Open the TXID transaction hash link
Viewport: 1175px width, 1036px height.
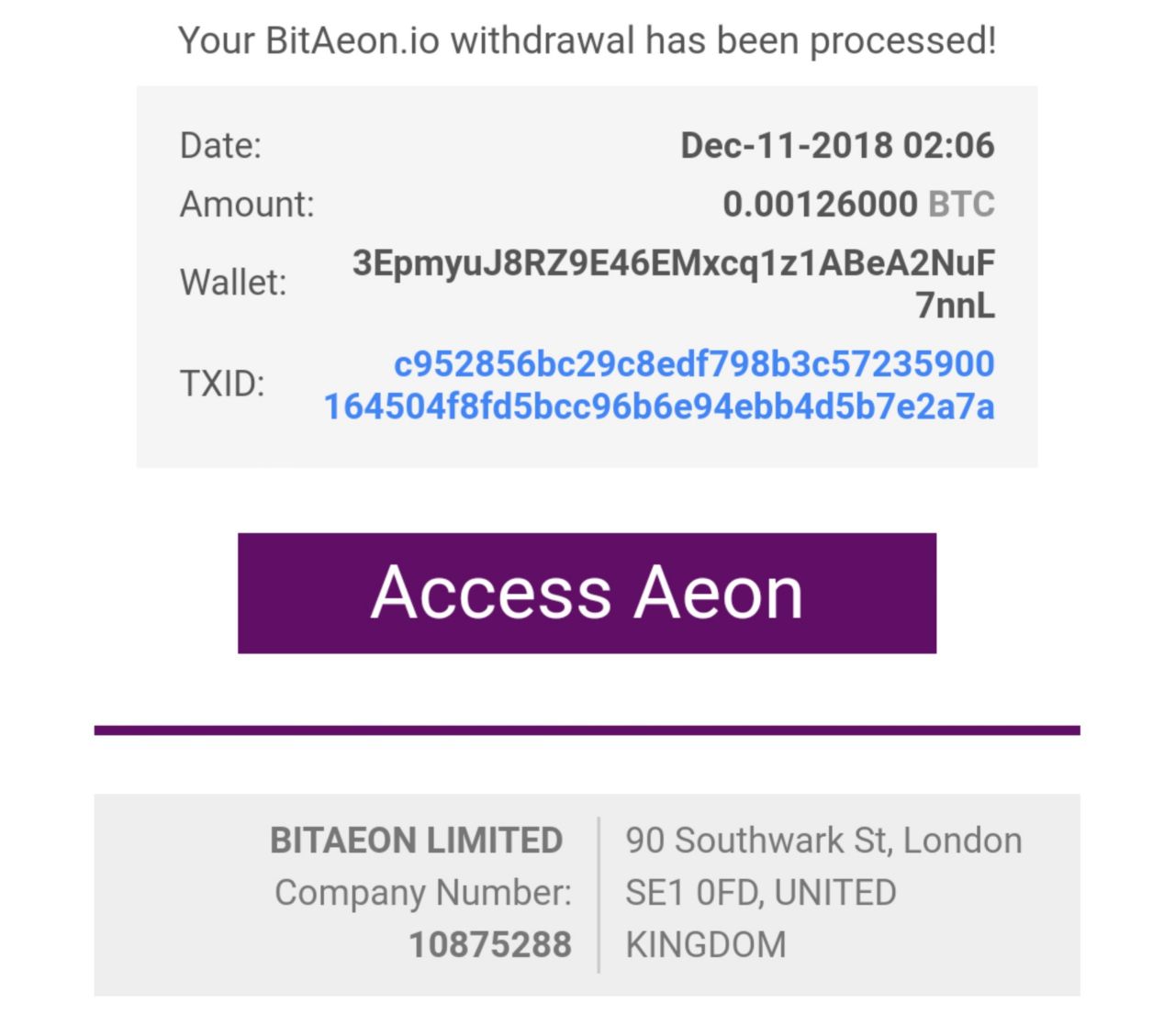click(x=659, y=385)
